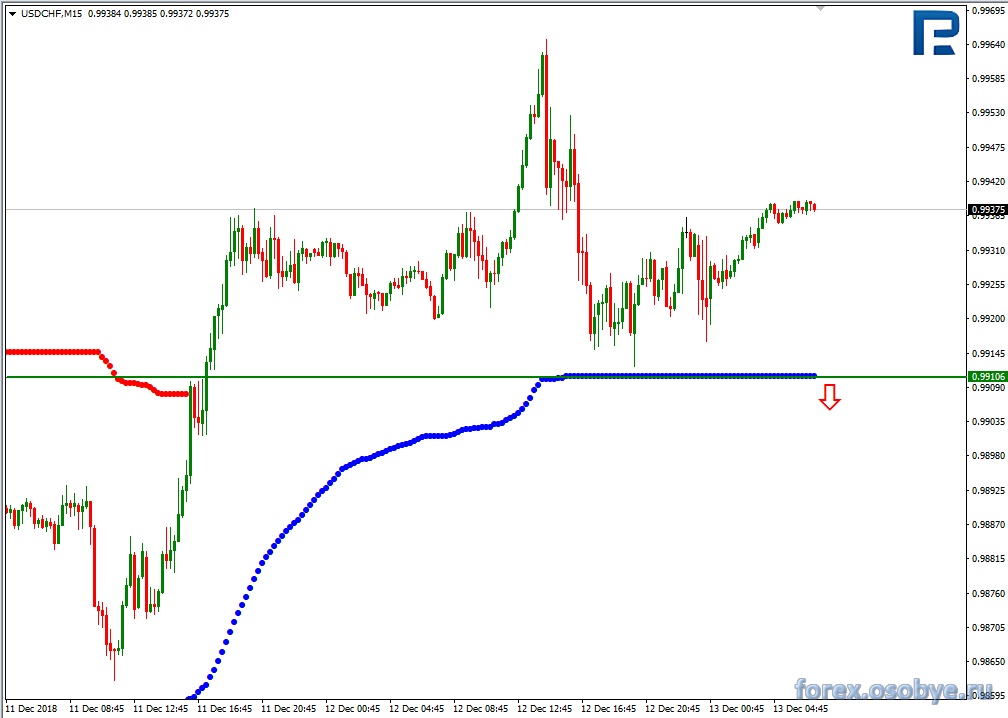Screen dimensions: 1008x718
Task: Click the 0.99640 price axis label
Action: pos(989,44)
